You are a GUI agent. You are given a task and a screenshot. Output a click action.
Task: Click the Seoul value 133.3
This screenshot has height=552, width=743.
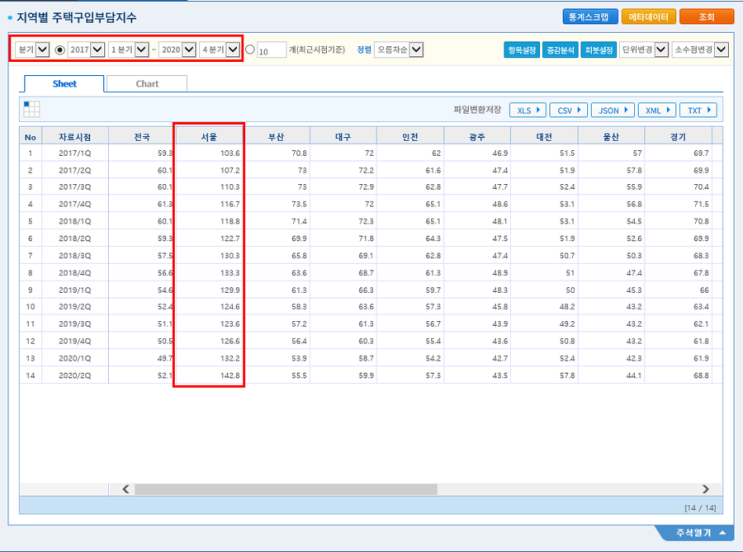point(230,273)
